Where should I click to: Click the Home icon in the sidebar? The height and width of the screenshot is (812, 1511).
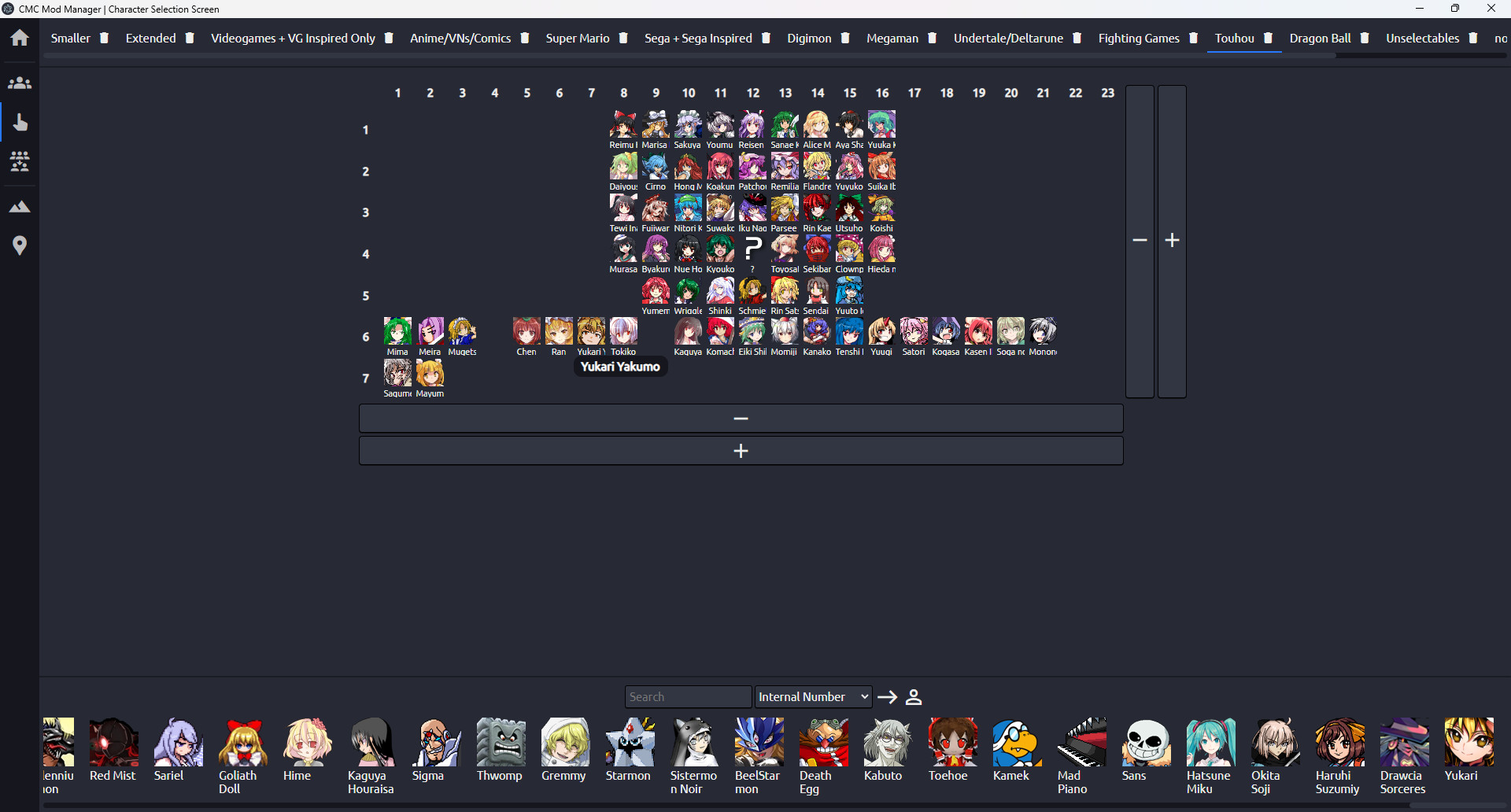(19, 37)
